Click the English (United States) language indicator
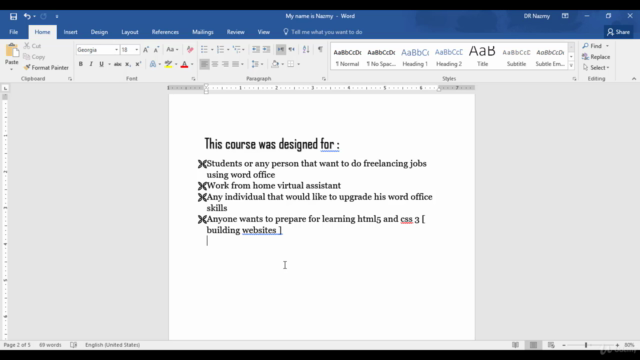 [x=112, y=345]
